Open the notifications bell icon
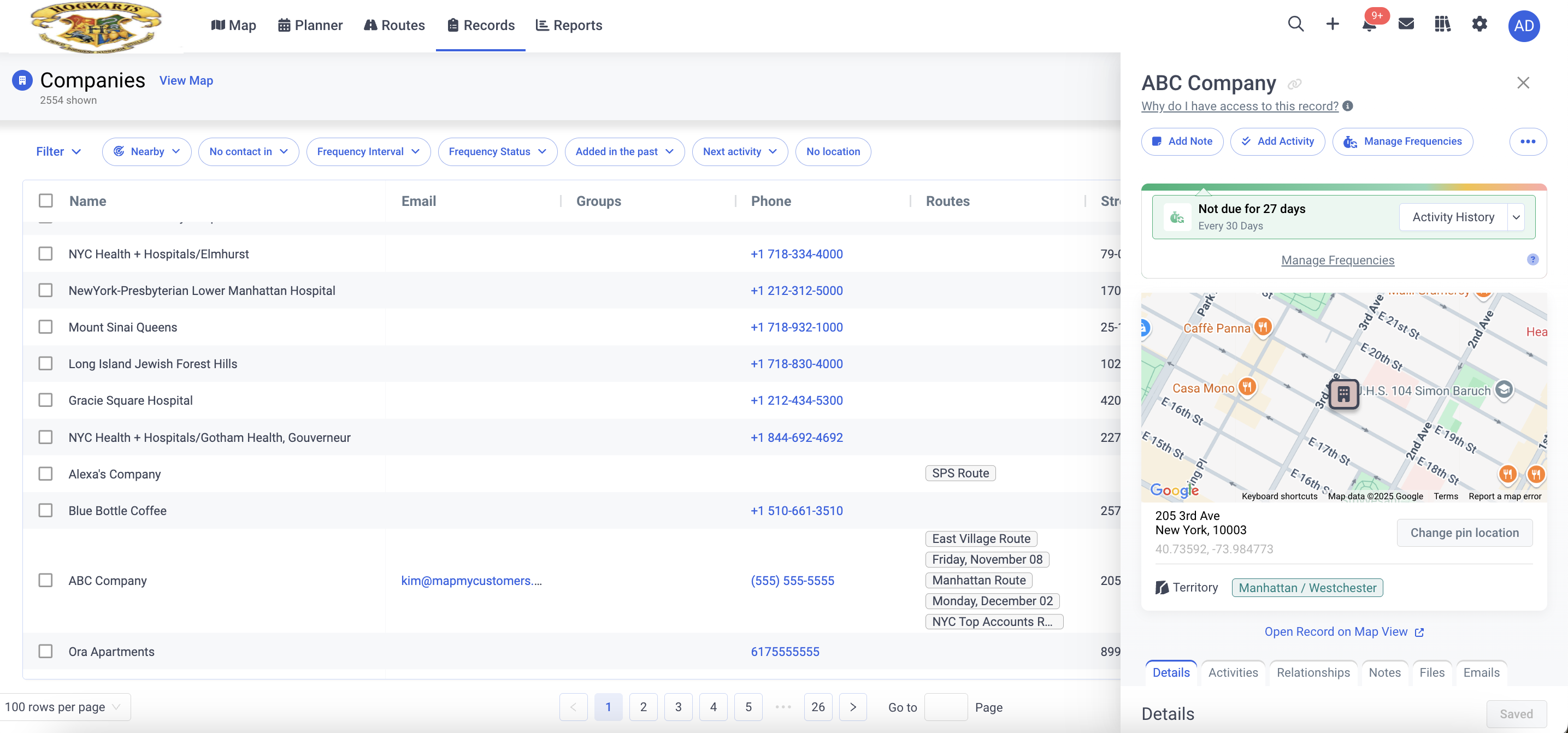 pyautogui.click(x=1369, y=26)
